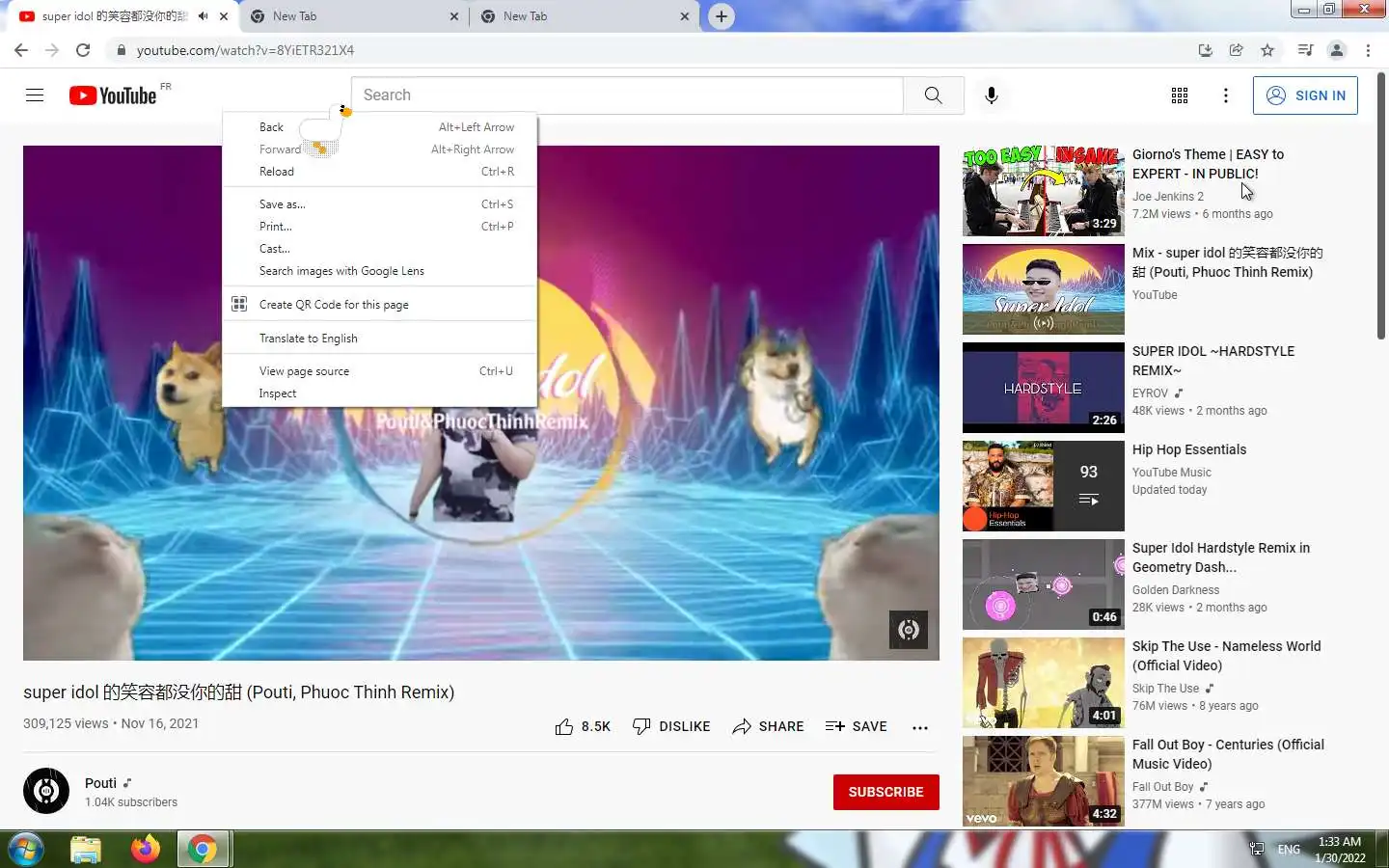Screen dimensions: 1389x868
Task: Click the search magnifier button
Action: click(933, 95)
